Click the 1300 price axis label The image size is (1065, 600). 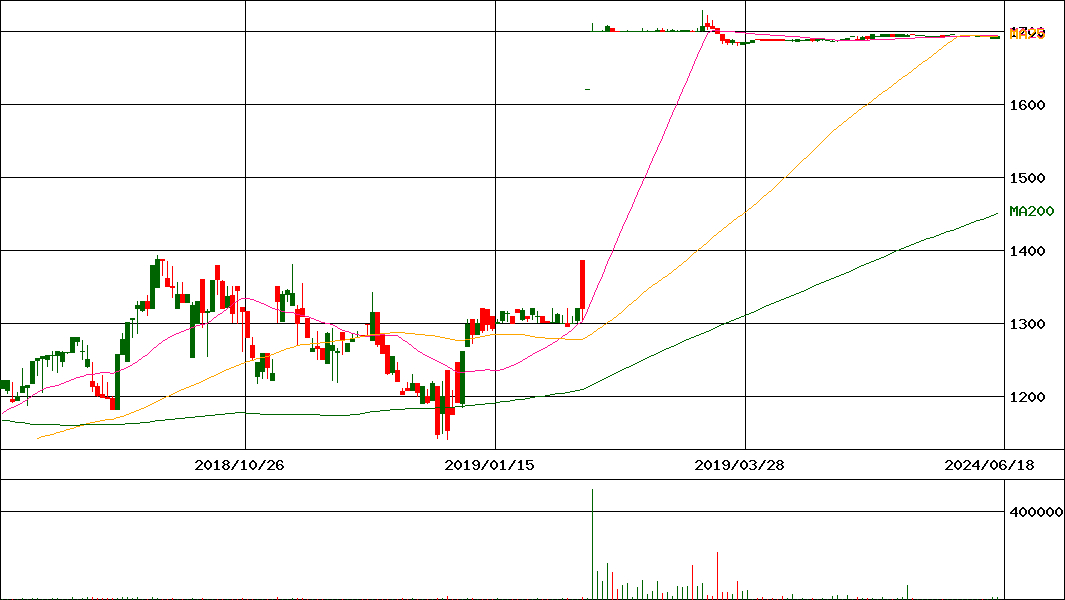(x=1027, y=324)
